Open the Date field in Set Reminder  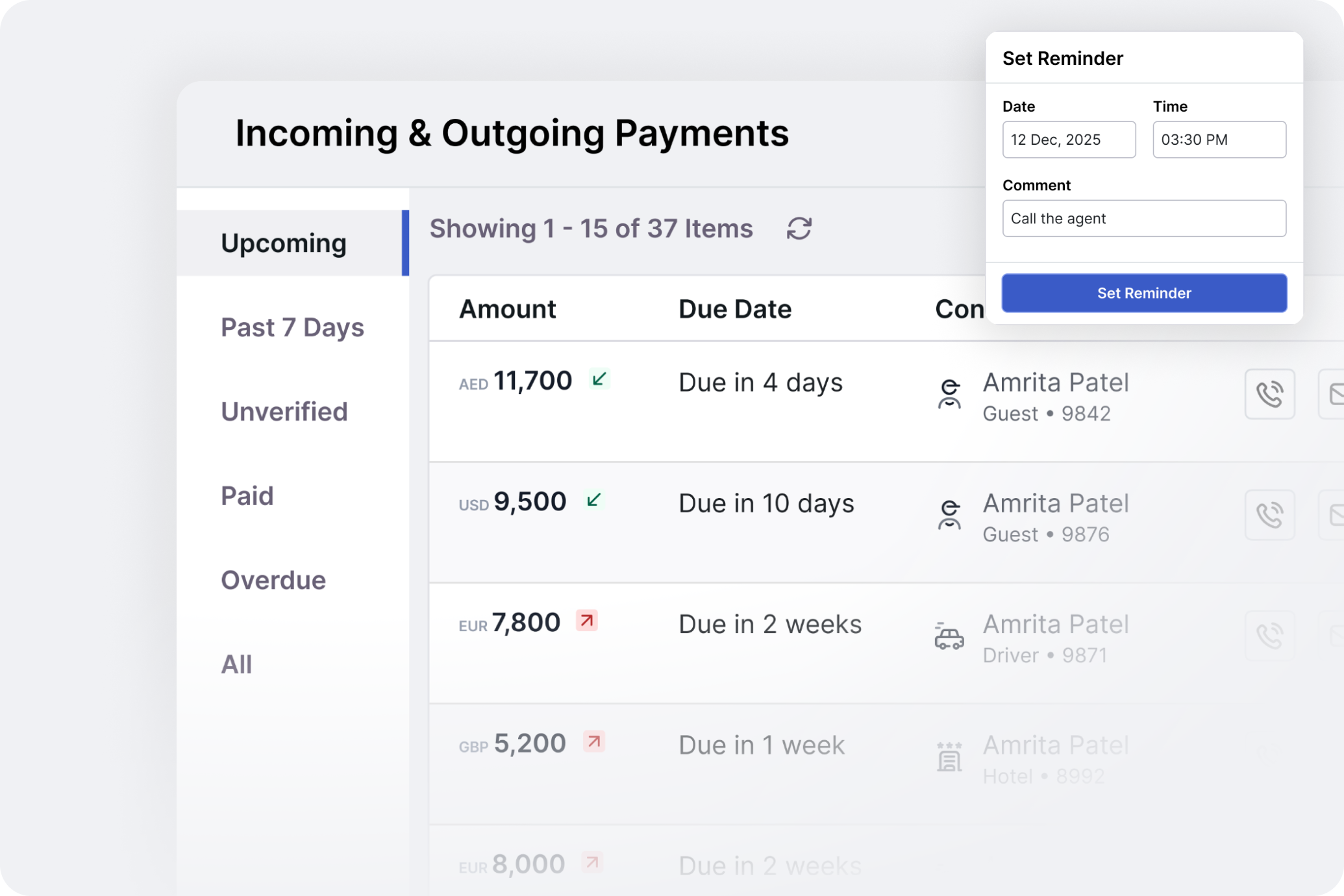click(x=1069, y=140)
